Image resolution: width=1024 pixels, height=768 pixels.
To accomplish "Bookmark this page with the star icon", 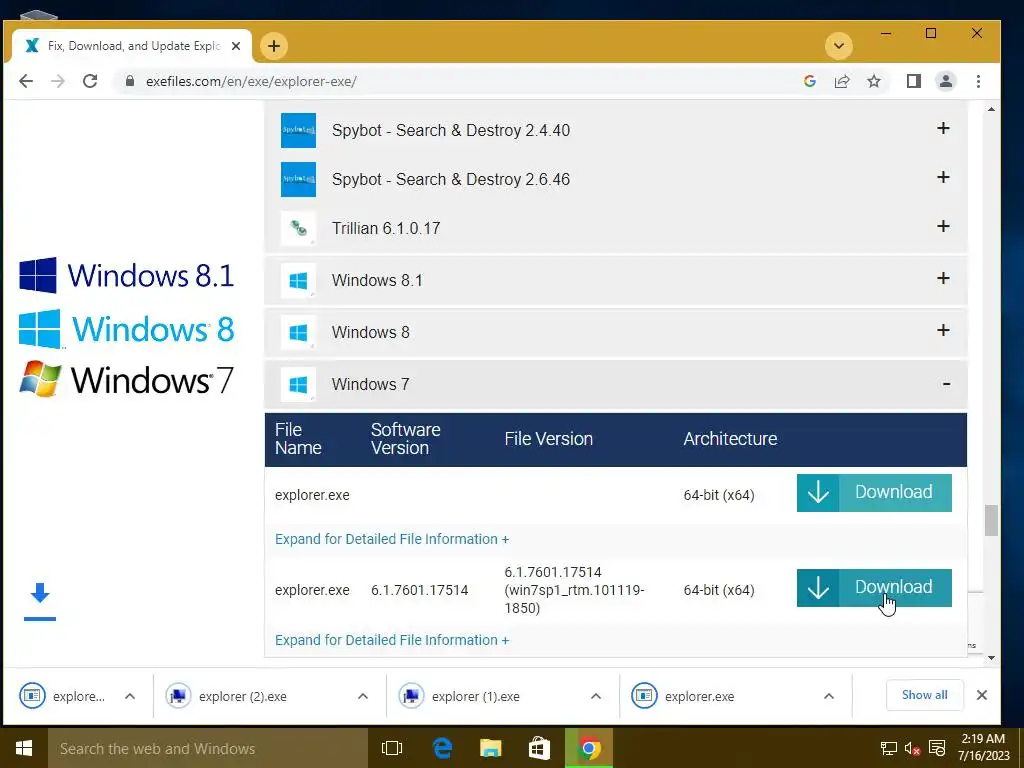I will pos(874,81).
